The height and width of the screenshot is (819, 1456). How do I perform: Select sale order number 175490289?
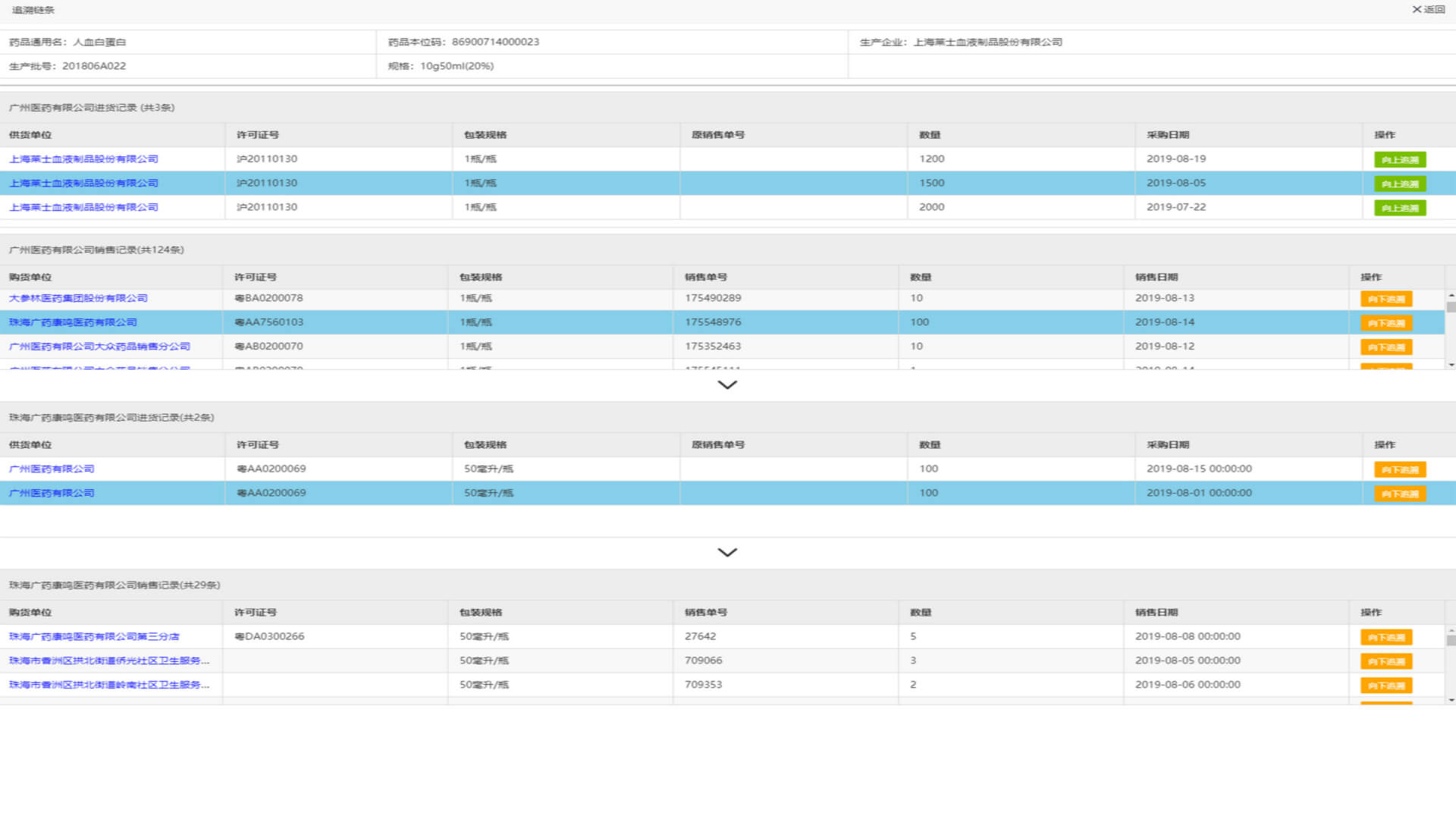[713, 298]
